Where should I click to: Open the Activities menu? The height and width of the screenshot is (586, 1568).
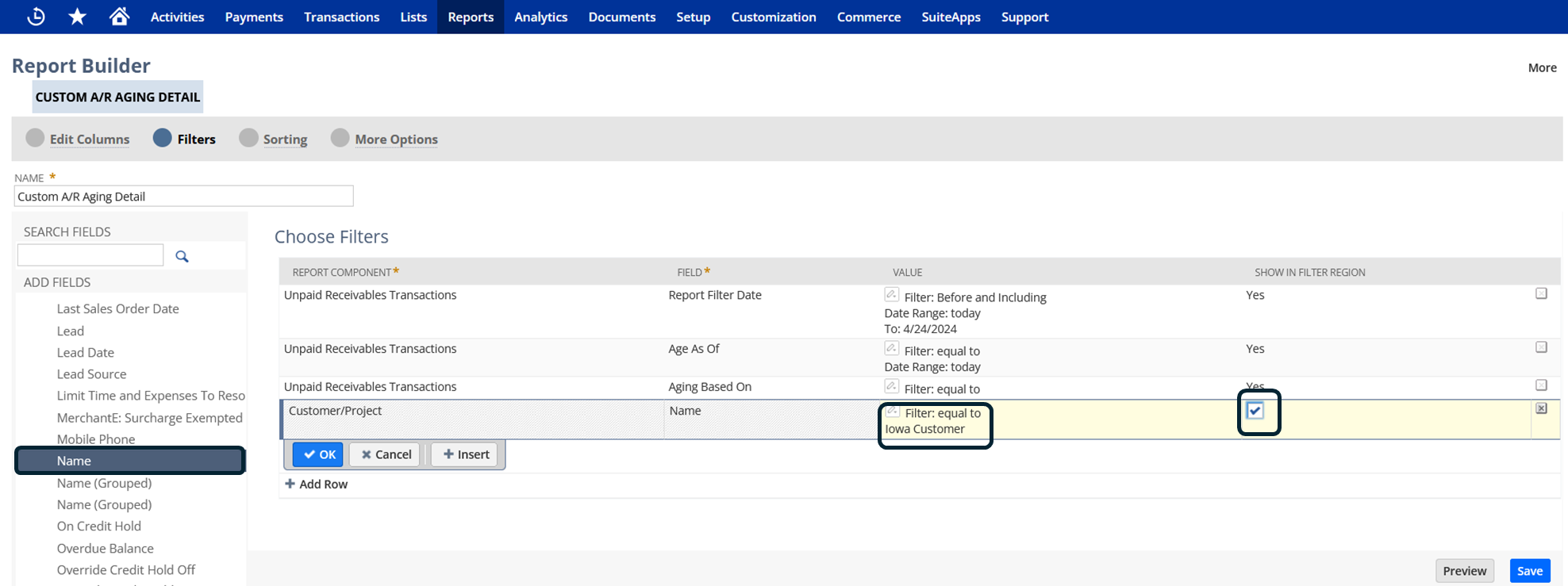pos(177,17)
